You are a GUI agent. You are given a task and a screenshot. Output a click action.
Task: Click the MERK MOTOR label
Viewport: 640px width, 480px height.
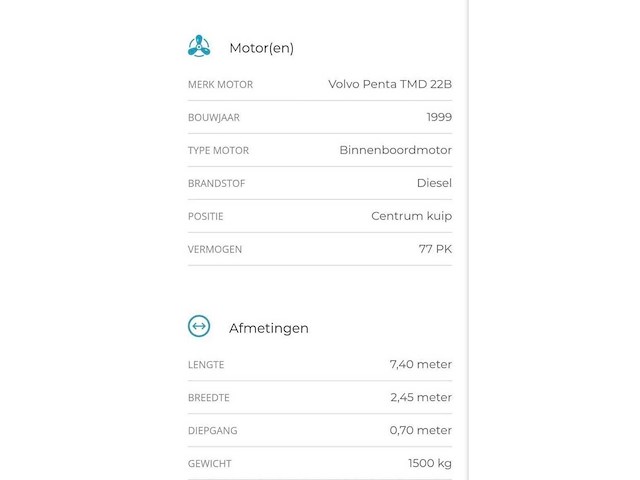(220, 84)
